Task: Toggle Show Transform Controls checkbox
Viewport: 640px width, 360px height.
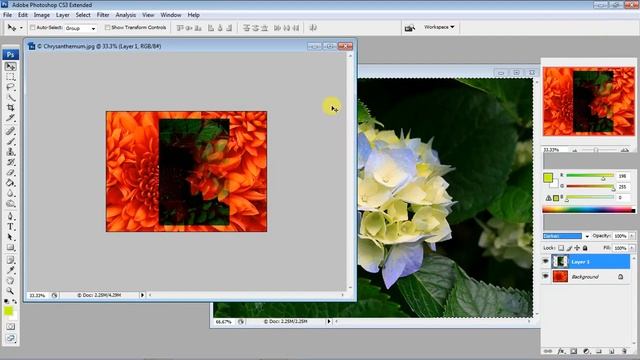Action: coord(107,28)
